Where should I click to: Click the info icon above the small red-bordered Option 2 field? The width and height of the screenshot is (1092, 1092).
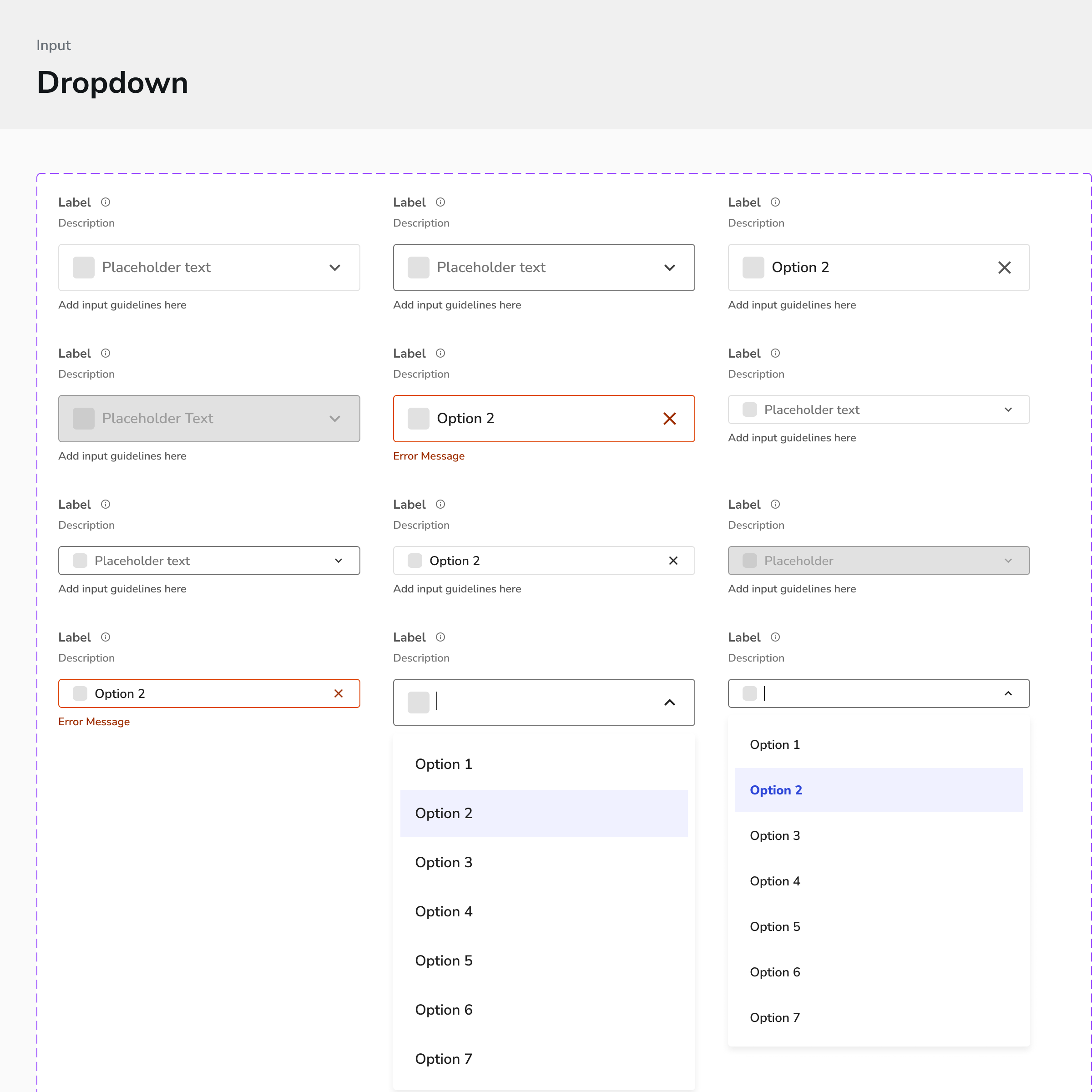click(106, 637)
